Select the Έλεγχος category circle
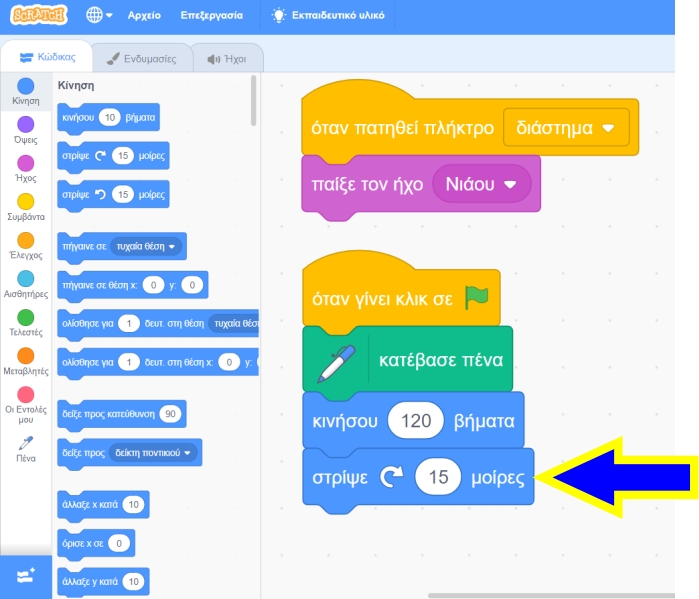699x599 pixels. (x=25, y=241)
